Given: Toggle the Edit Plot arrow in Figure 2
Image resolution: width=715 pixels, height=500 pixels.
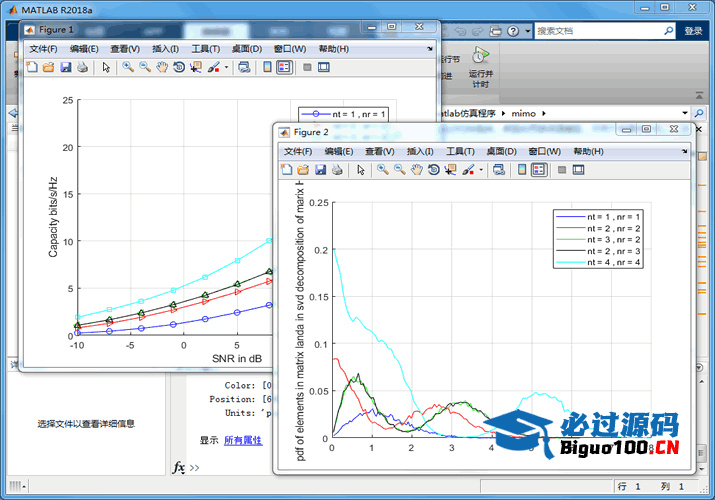Looking at the screenshot, I should coord(360,170).
